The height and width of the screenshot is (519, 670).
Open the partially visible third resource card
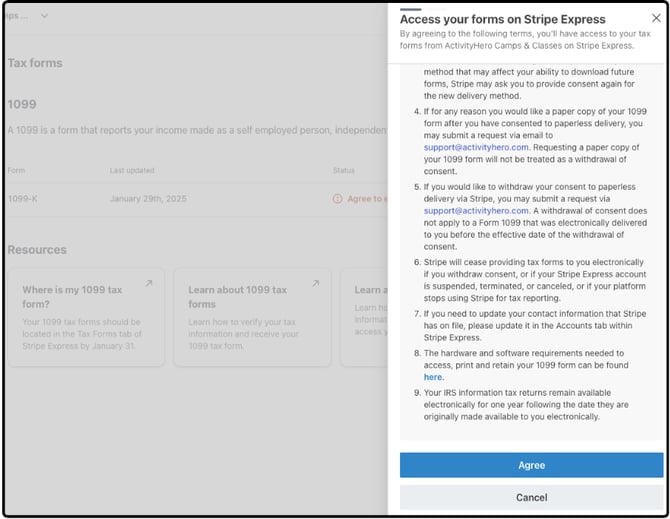[x=364, y=317]
